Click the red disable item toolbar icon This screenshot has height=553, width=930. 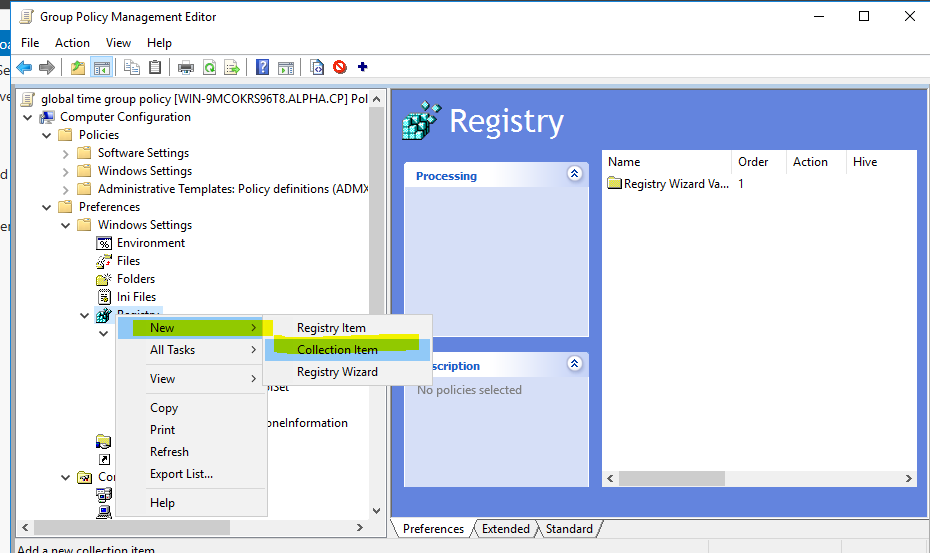coord(340,67)
